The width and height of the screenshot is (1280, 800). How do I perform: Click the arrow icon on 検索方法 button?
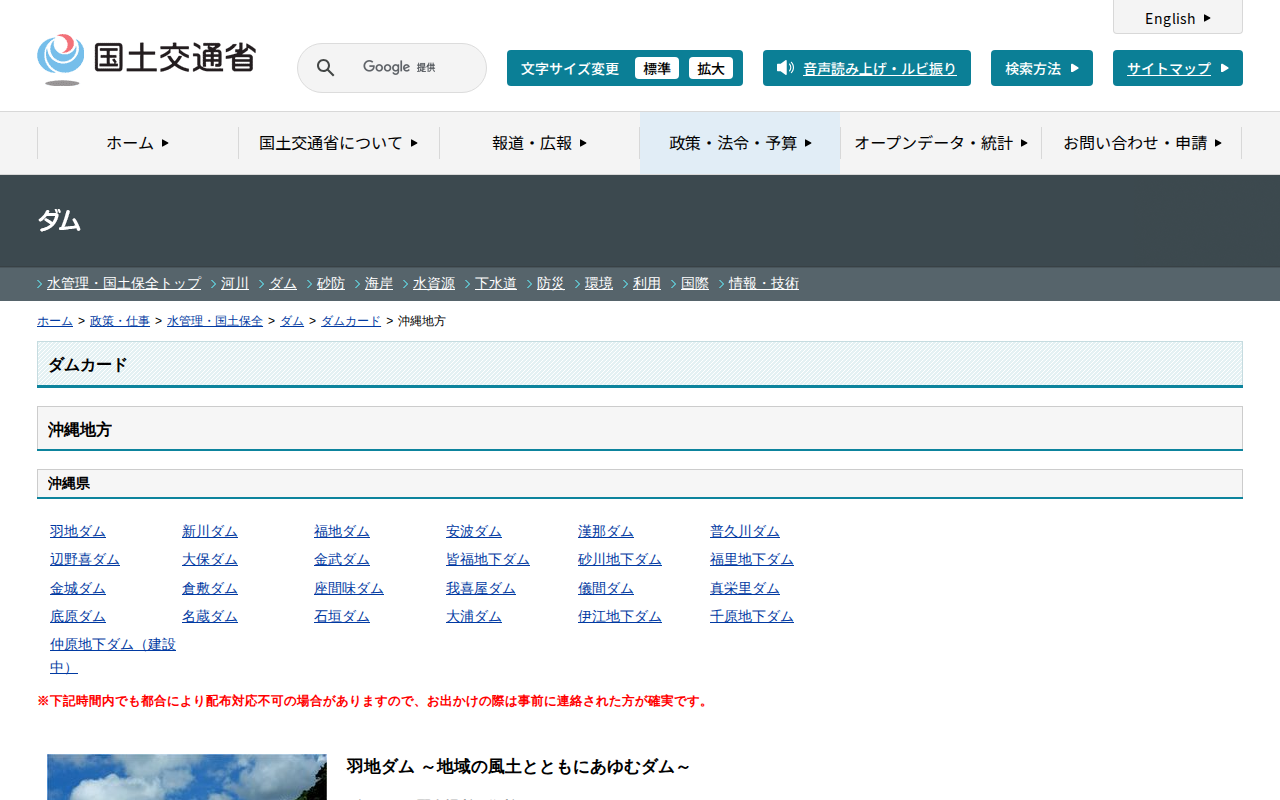coord(1075,68)
